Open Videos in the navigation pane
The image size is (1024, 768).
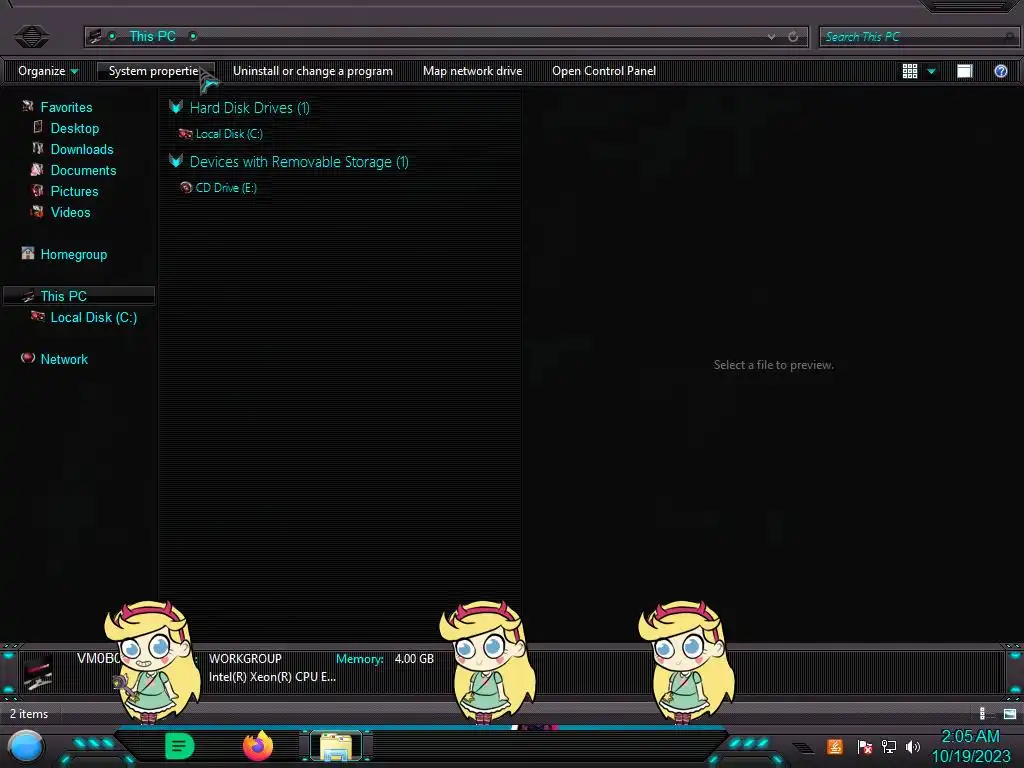pos(70,212)
